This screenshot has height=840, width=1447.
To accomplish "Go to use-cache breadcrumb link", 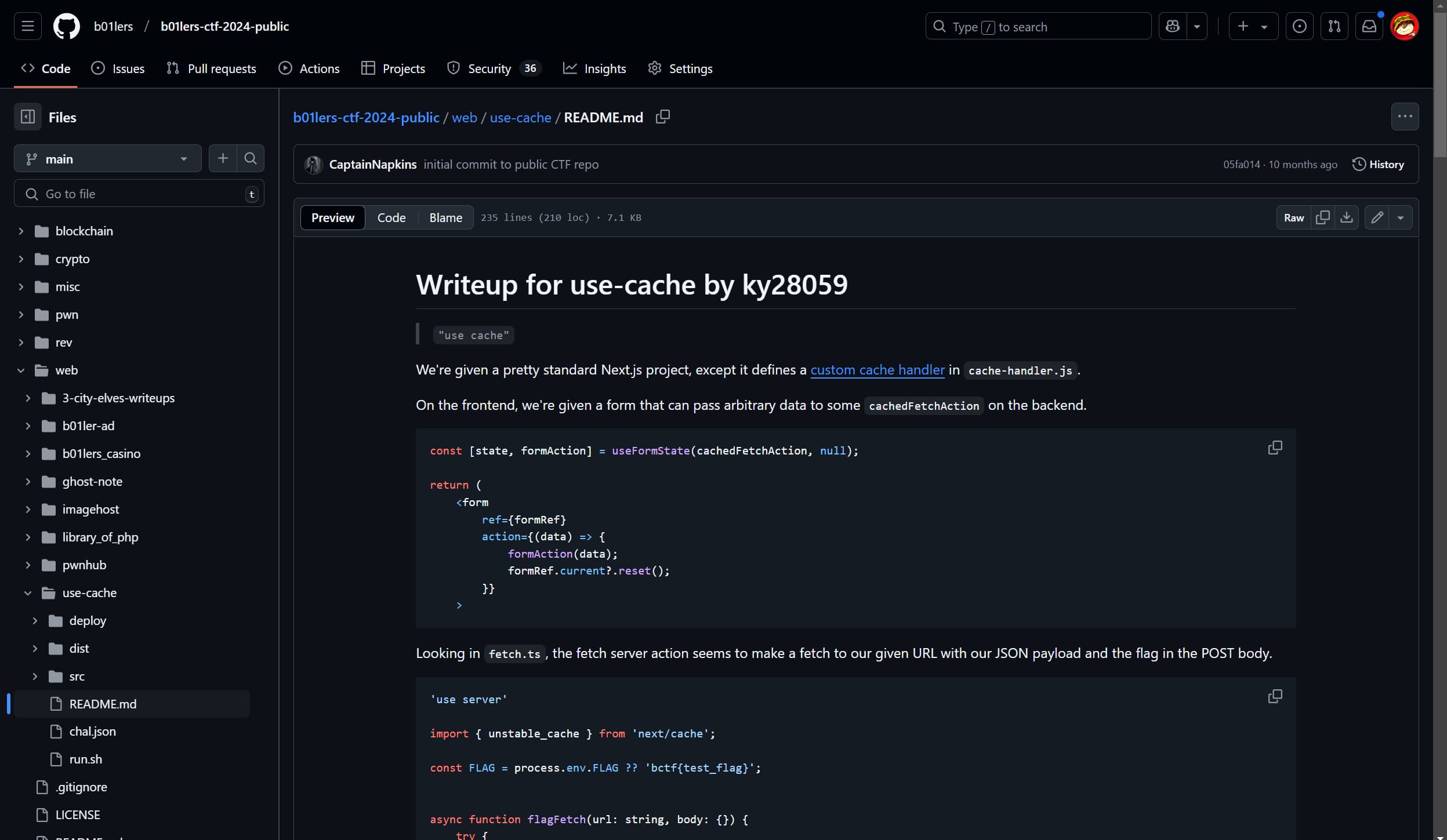I will pos(520,117).
